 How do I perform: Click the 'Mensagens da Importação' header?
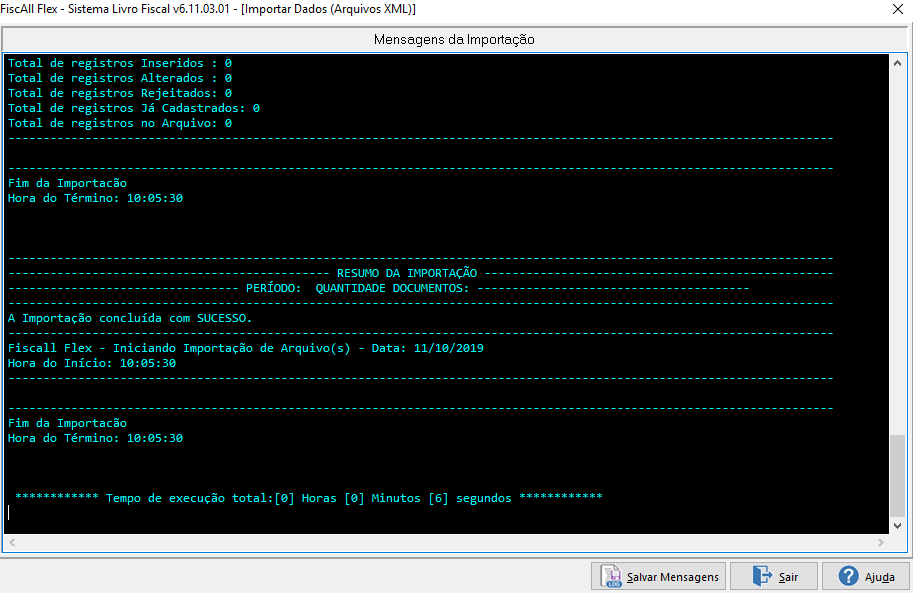454,40
